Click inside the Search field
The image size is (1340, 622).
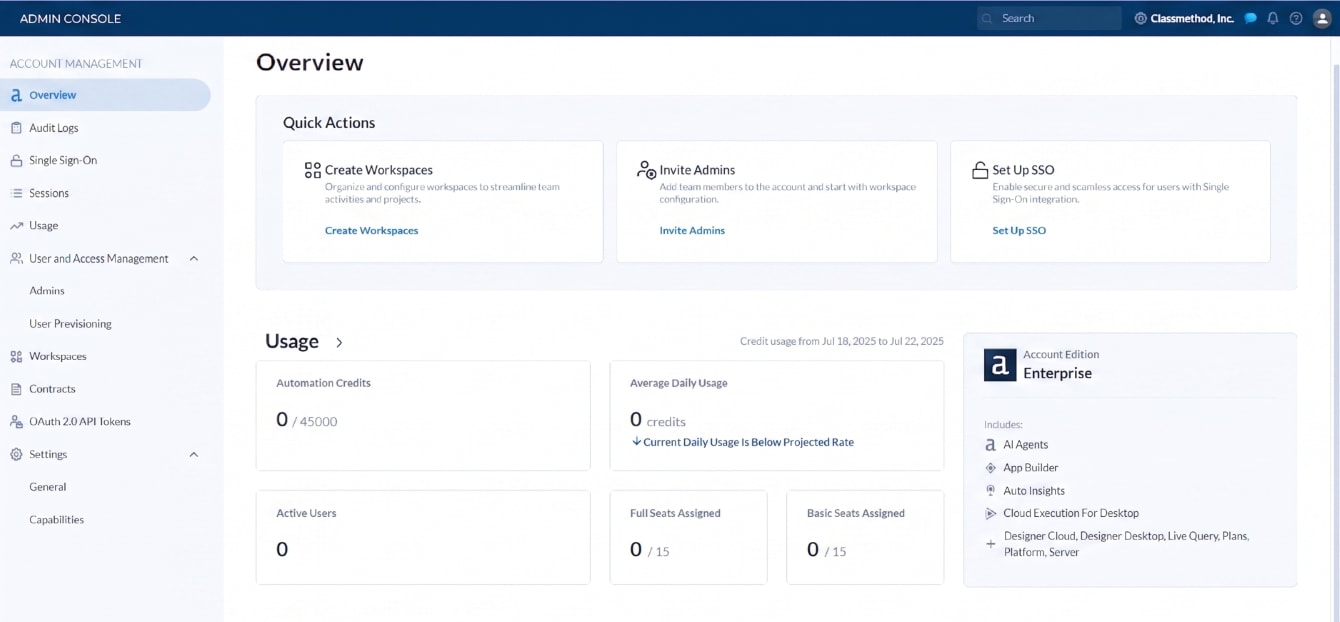(x=1048, y=17)
